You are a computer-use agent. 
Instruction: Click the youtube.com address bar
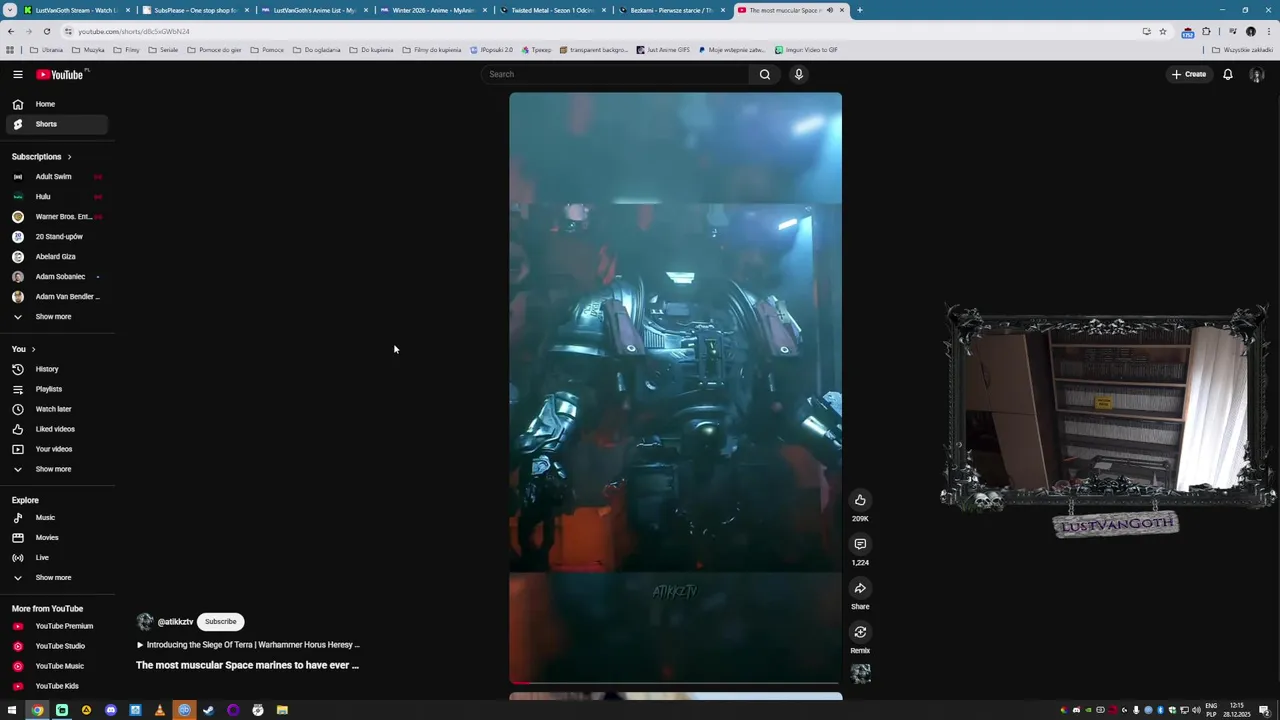tap(600, 31)
